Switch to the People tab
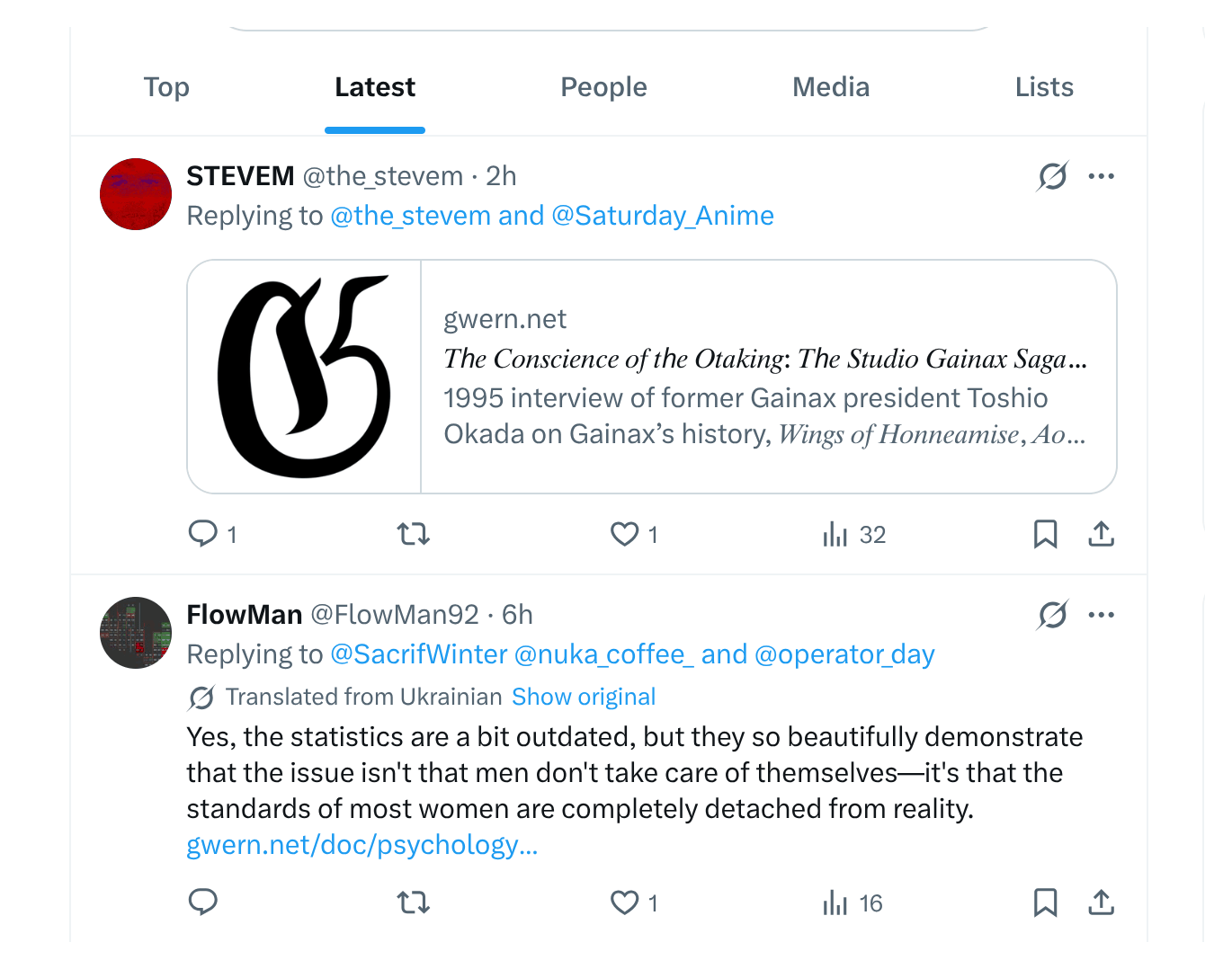 (x=603, y=87)
